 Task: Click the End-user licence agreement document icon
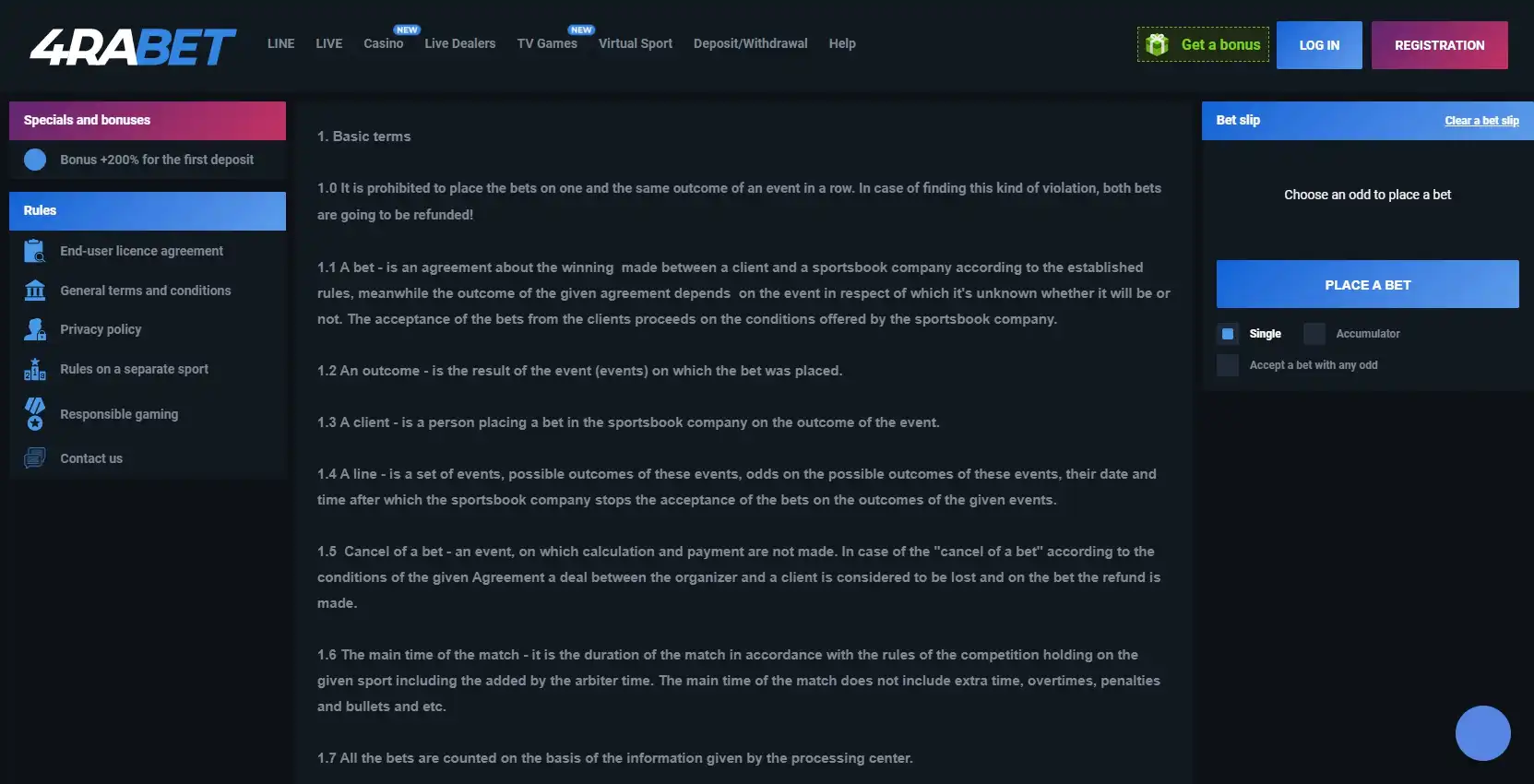tap(35, 251)
